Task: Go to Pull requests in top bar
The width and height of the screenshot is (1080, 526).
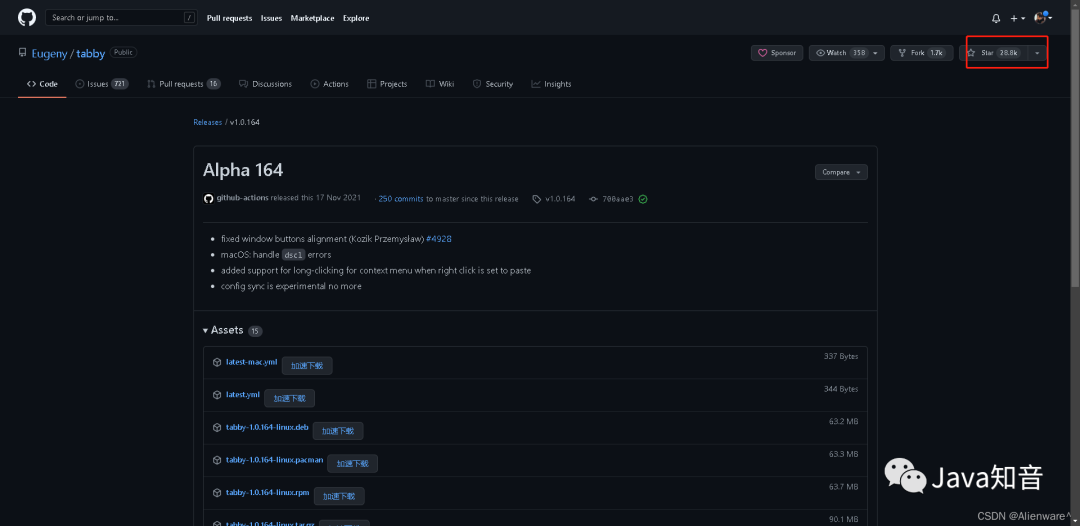Action: (229, 19)
